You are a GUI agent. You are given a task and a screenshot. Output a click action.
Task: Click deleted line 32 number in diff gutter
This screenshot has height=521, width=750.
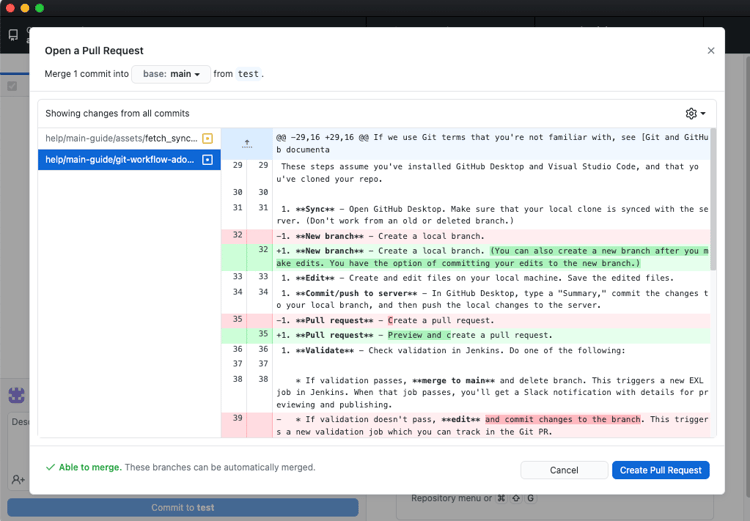click(x=238, y=235)
